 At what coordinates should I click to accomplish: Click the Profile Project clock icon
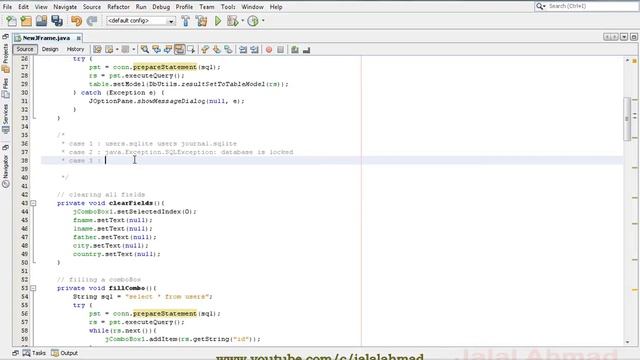(x=253, y=21)
